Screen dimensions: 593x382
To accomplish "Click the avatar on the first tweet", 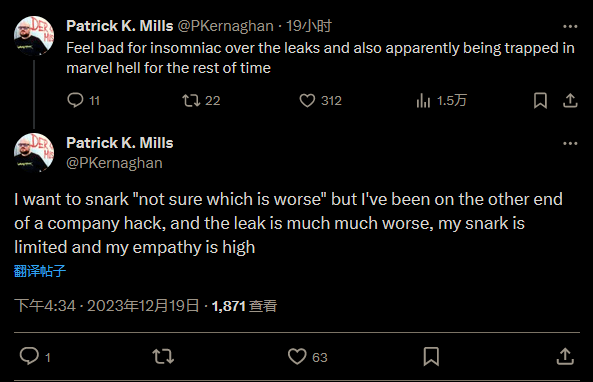I will (x=34, y=36).
